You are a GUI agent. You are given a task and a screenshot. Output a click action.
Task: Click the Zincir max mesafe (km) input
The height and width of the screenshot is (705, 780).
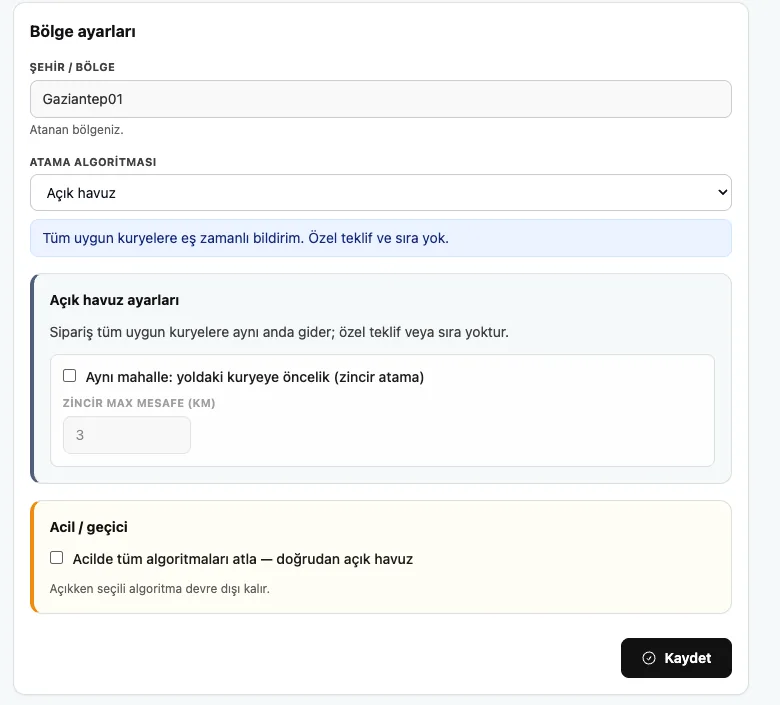[x=127, y=435]
